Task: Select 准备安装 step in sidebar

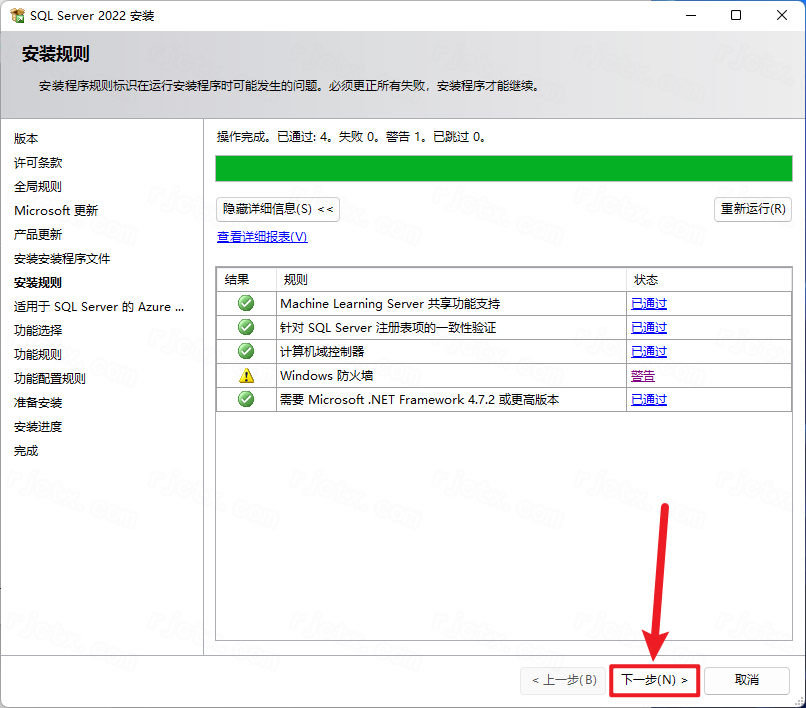Action: (38, 403)
